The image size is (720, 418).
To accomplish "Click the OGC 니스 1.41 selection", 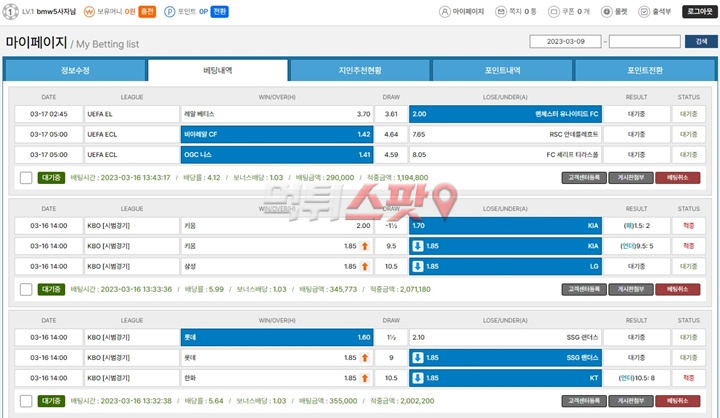I will (x=277, y=155).
